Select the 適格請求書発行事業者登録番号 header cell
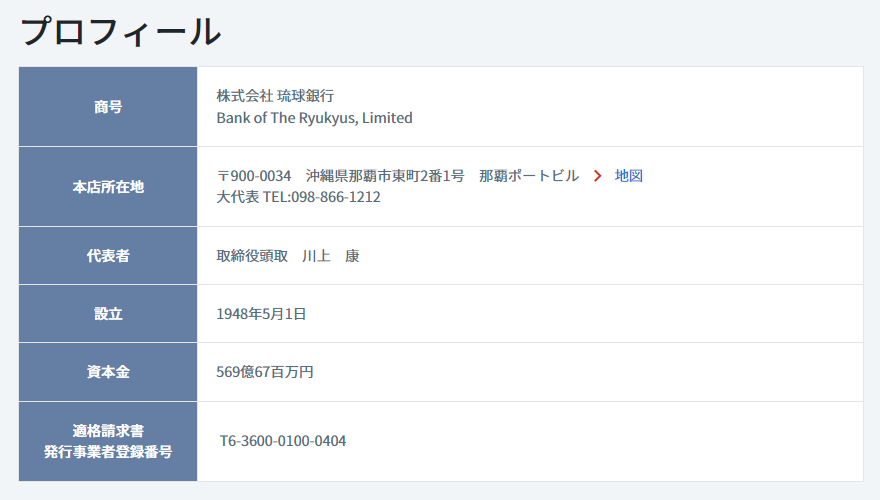The width and height of the screenshot is (880, 500). [x=108, y=442]
